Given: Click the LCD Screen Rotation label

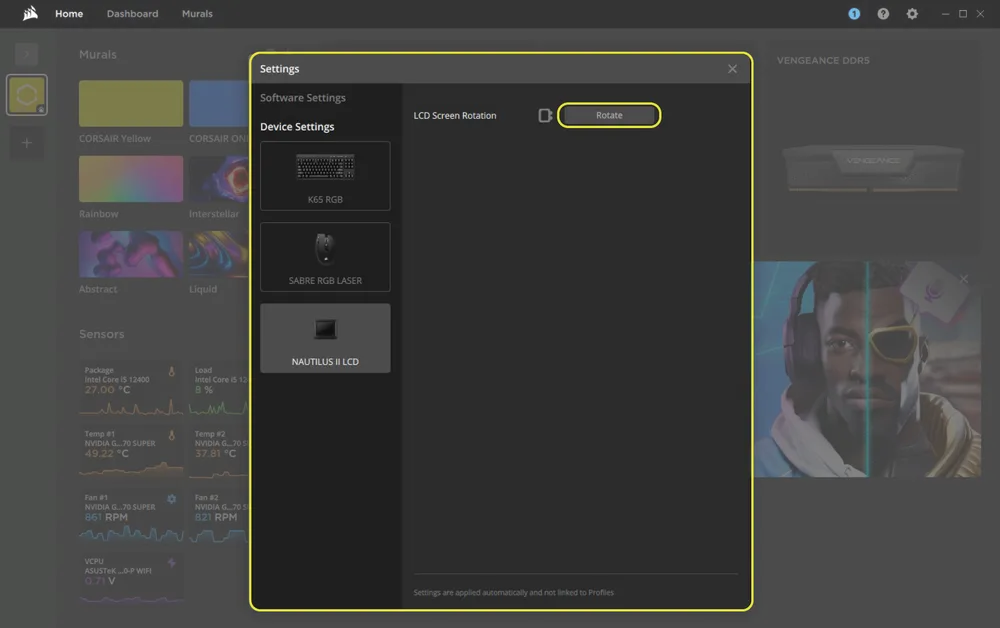Looking at the screenshot, I should [455, 115].
